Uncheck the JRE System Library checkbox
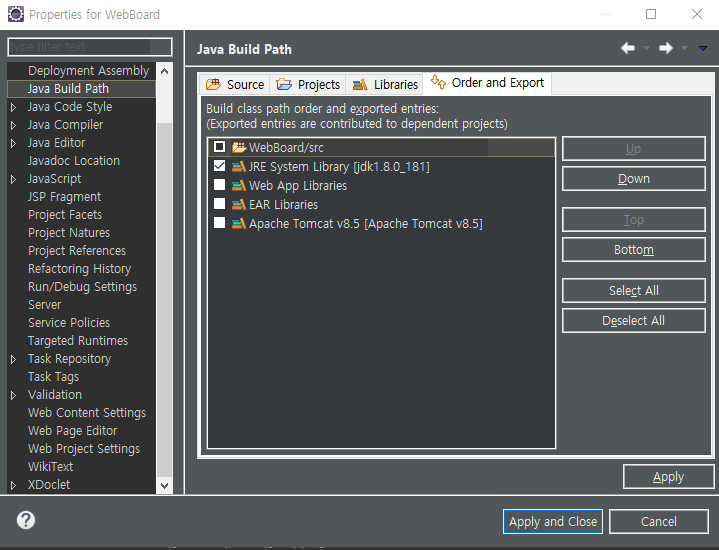This screenshot has height=550, width=719. point(220,166)
